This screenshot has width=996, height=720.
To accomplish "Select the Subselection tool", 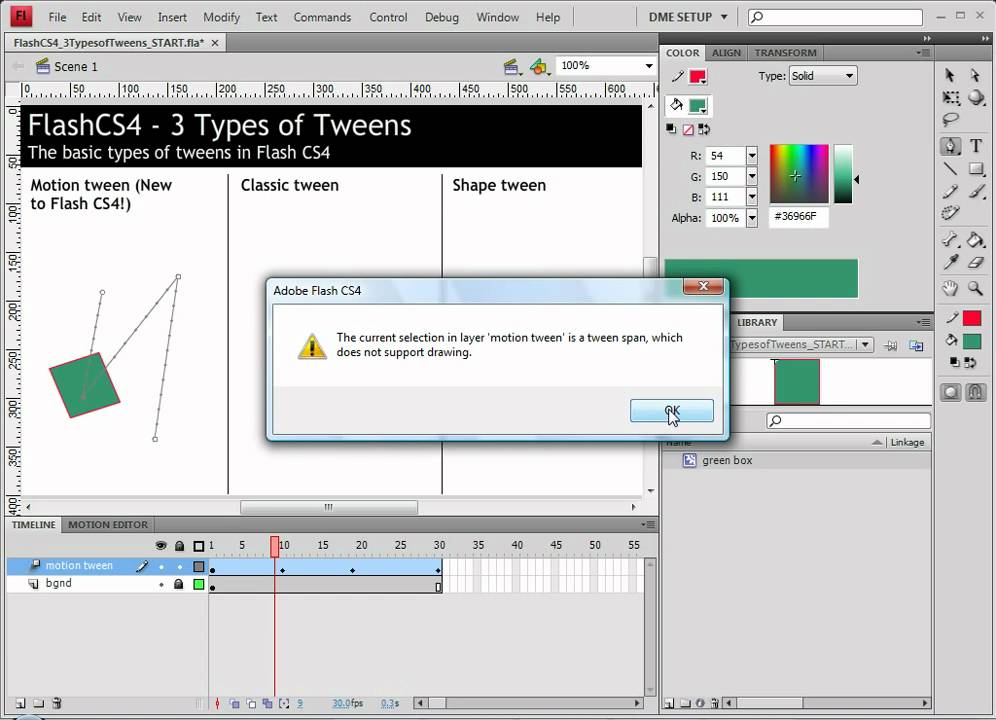I will [975, 76].
